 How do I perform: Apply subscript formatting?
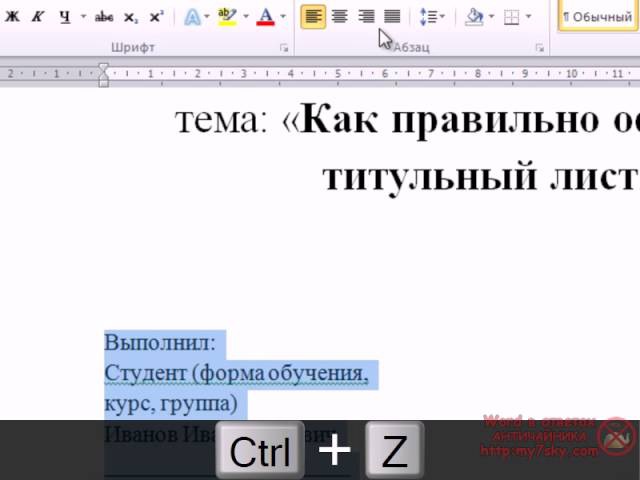131,16
